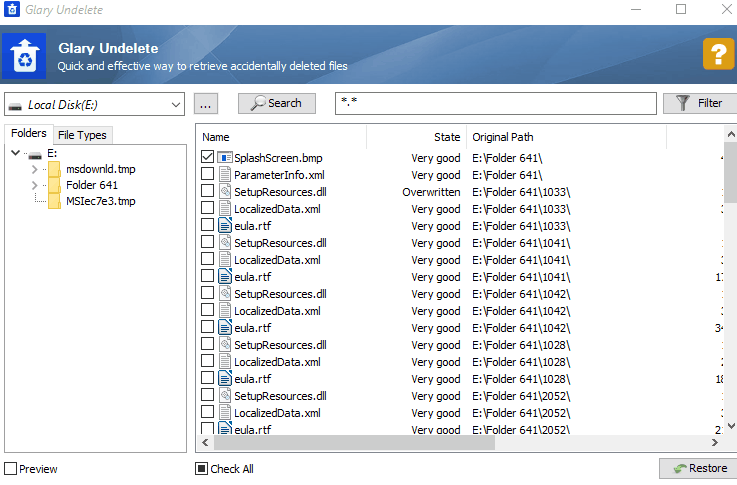Image resolution: width=737 pixels, height=485 pixels.
Task: Click the MSIec7e3.tmp folder icon
Action: (54, 201)
